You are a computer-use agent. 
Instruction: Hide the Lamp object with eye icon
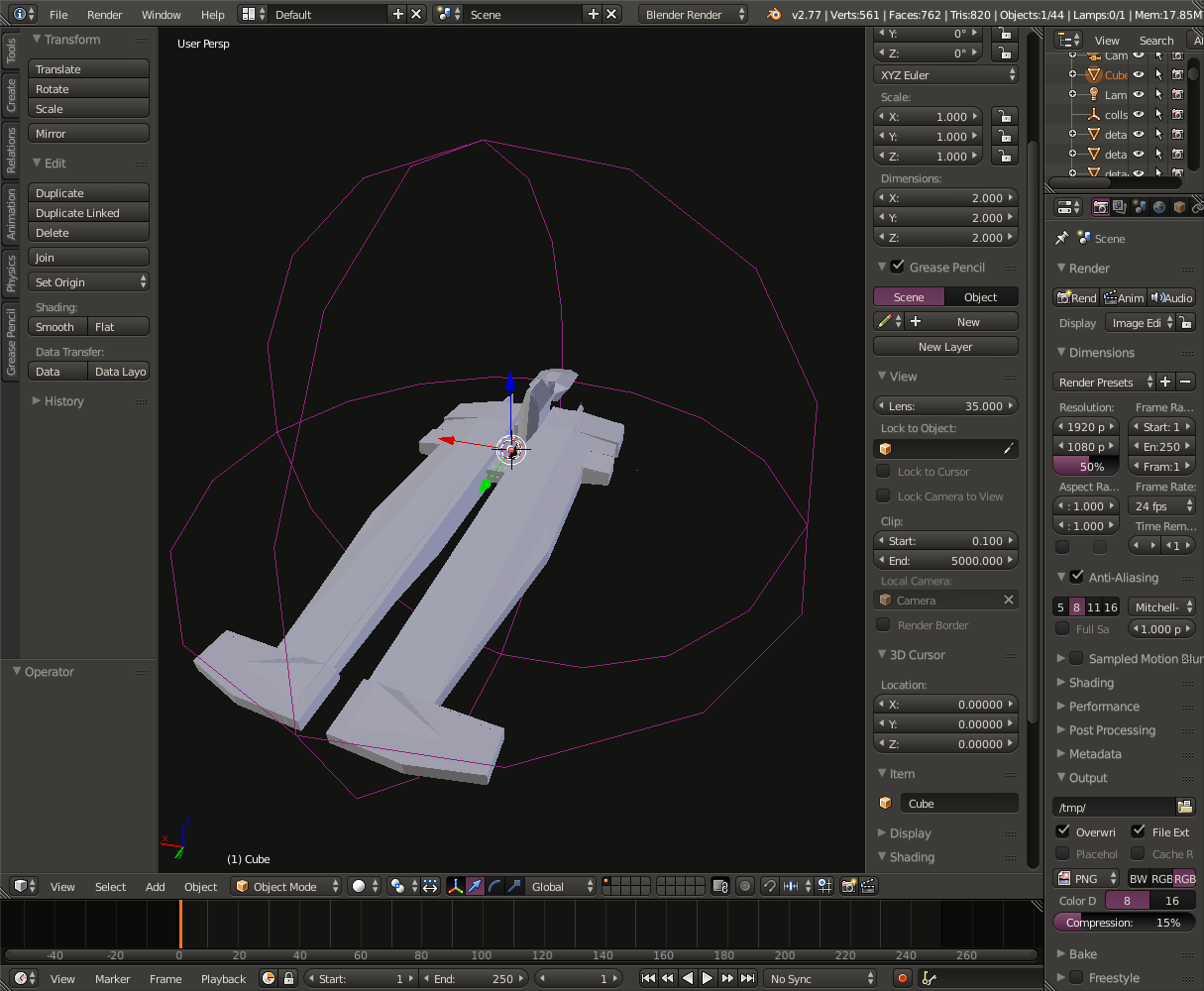[x=1139, y=95]
